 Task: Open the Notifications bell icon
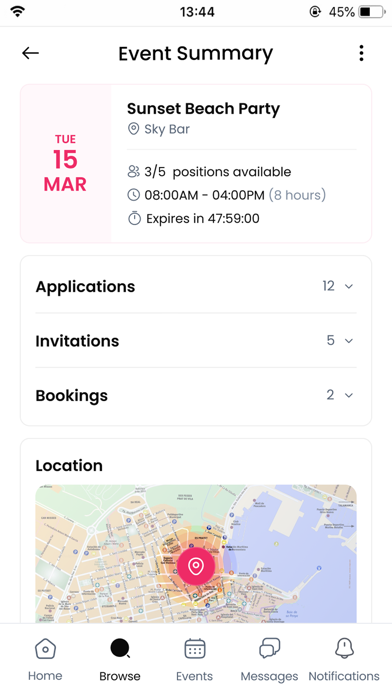pos(344,649)
